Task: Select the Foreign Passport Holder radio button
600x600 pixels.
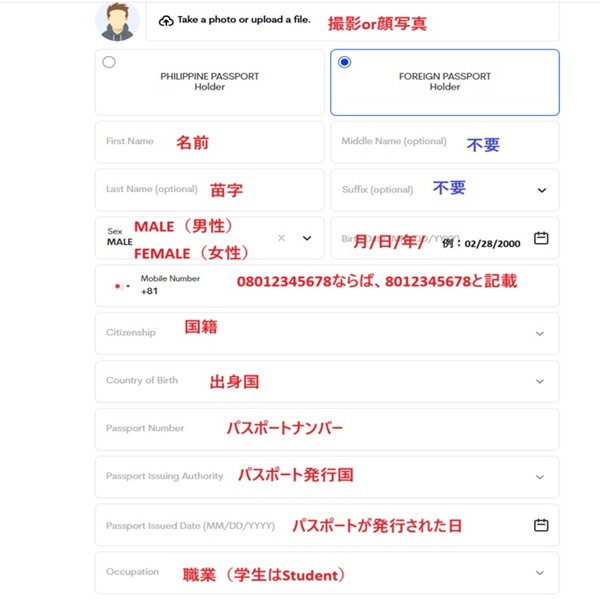Action: 345,62
